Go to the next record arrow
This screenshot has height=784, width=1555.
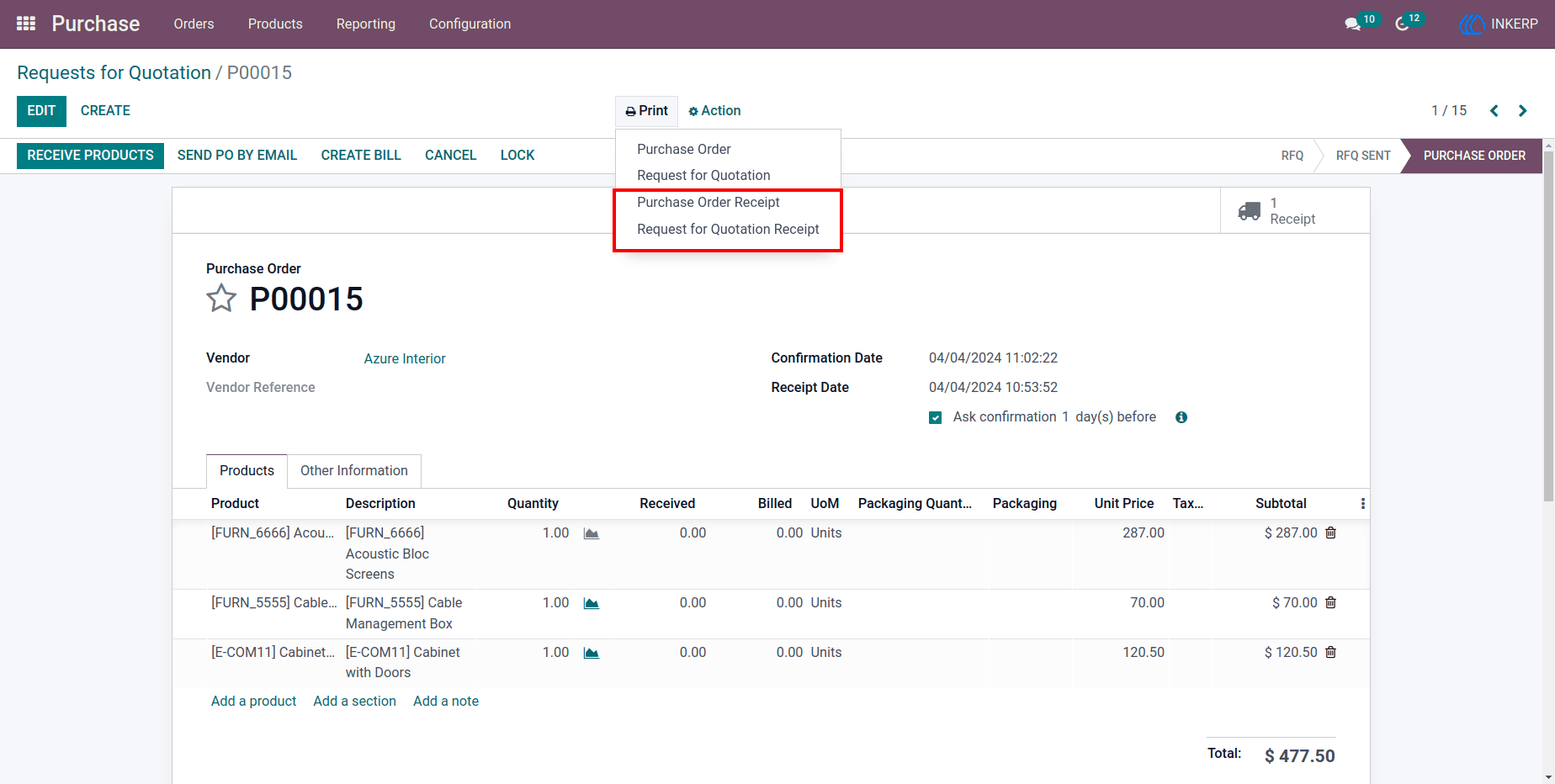click(x=1522, y=111)
